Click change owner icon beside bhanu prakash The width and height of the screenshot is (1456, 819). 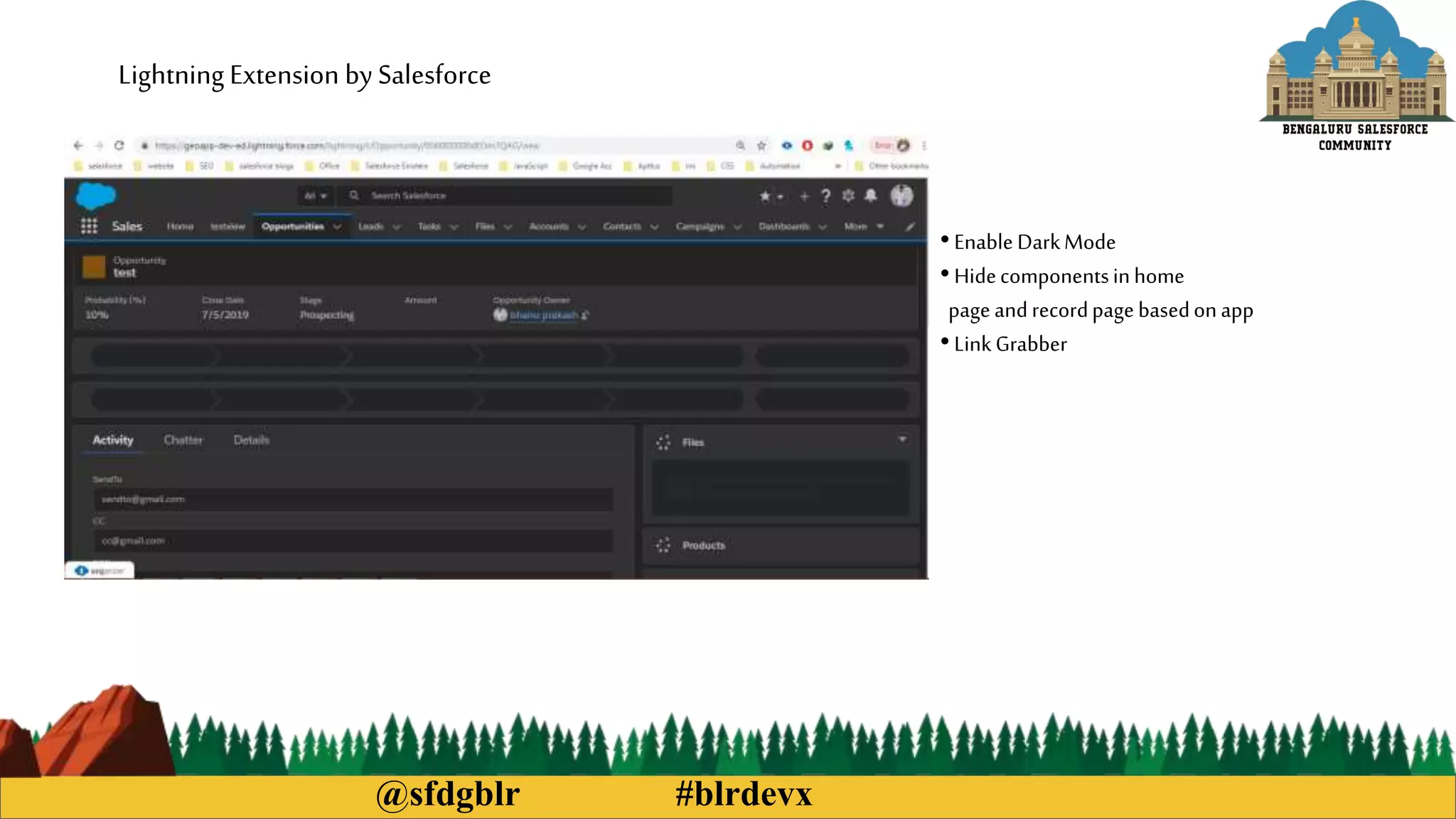tap(585, 316)
